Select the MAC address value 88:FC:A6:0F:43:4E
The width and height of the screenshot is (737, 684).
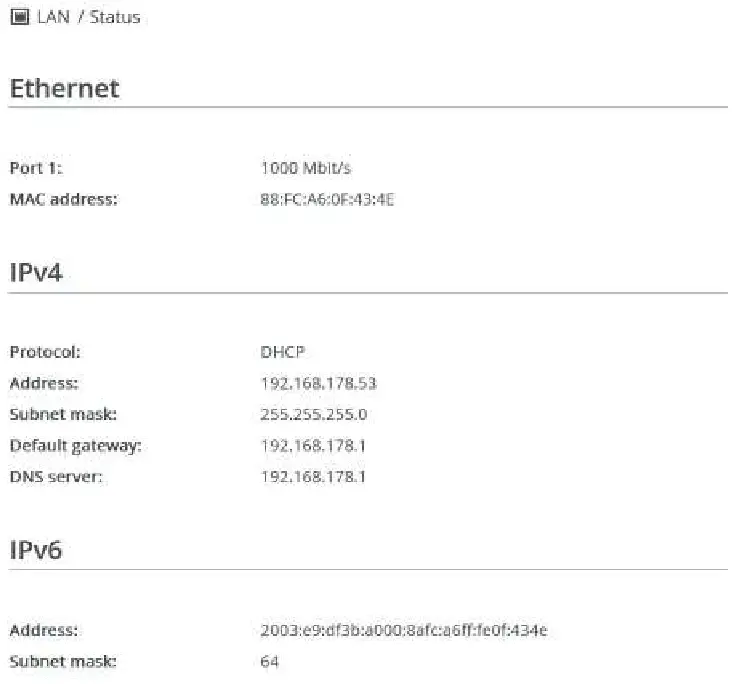pos(327,199)
